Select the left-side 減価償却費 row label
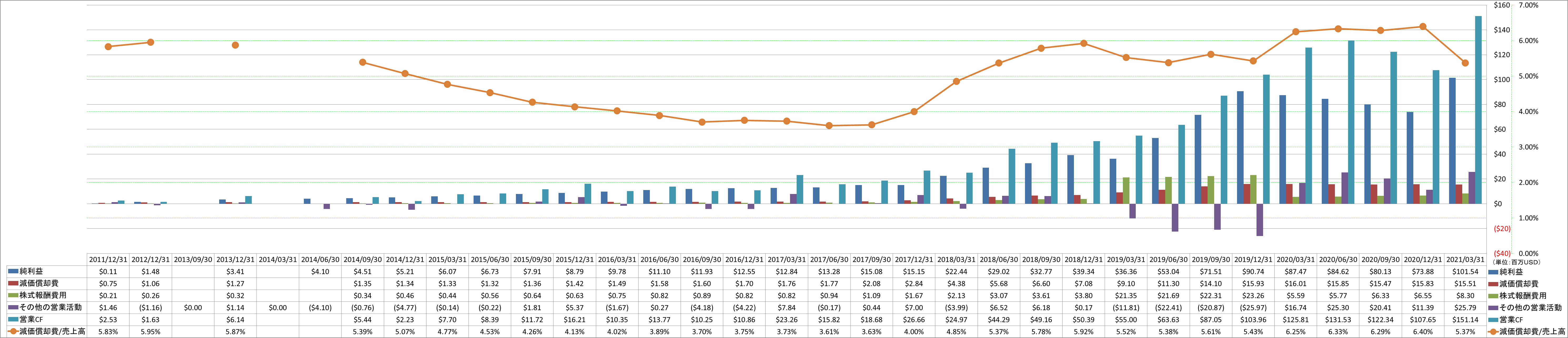Image resolution: width=1568 pixels, height=338 pixels. point(33,283)
